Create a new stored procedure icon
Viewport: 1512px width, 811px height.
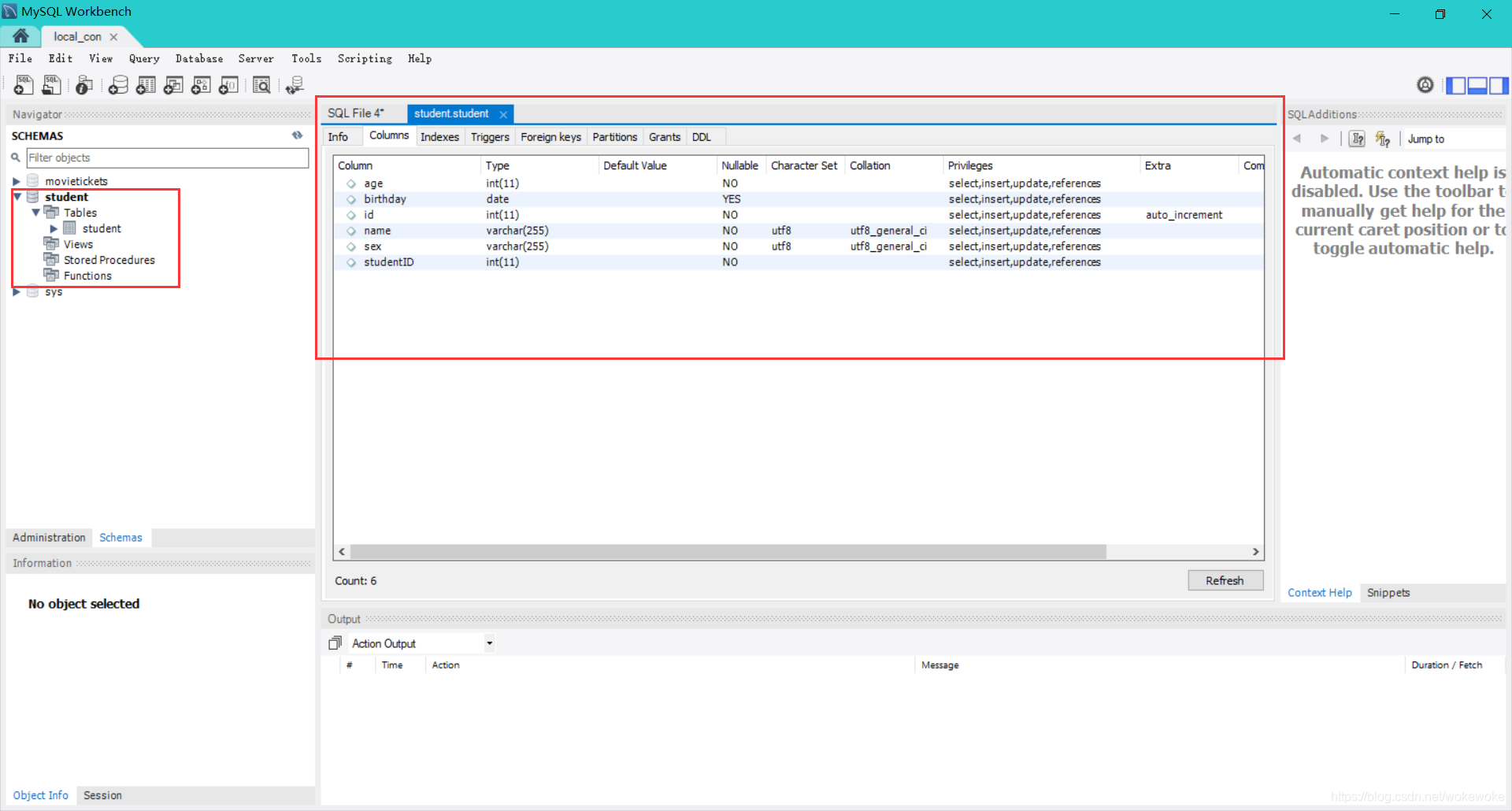201,85
